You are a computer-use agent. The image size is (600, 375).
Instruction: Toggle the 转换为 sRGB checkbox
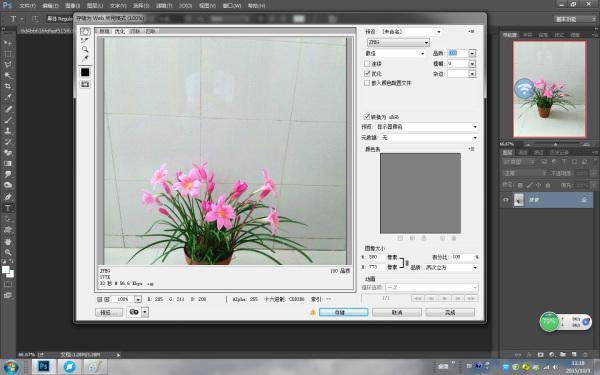point(367,116)
